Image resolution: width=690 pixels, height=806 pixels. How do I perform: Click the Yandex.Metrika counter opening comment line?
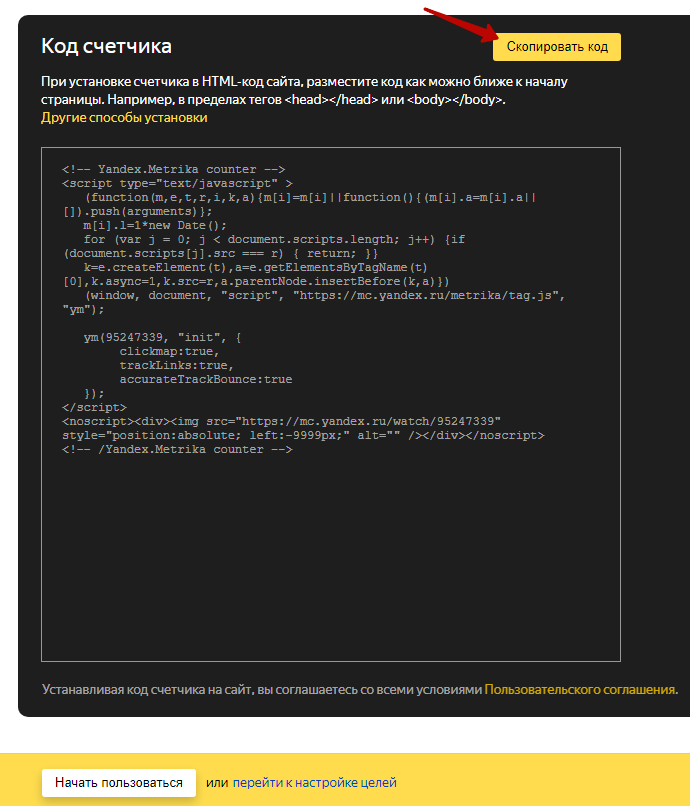(174, 169)
